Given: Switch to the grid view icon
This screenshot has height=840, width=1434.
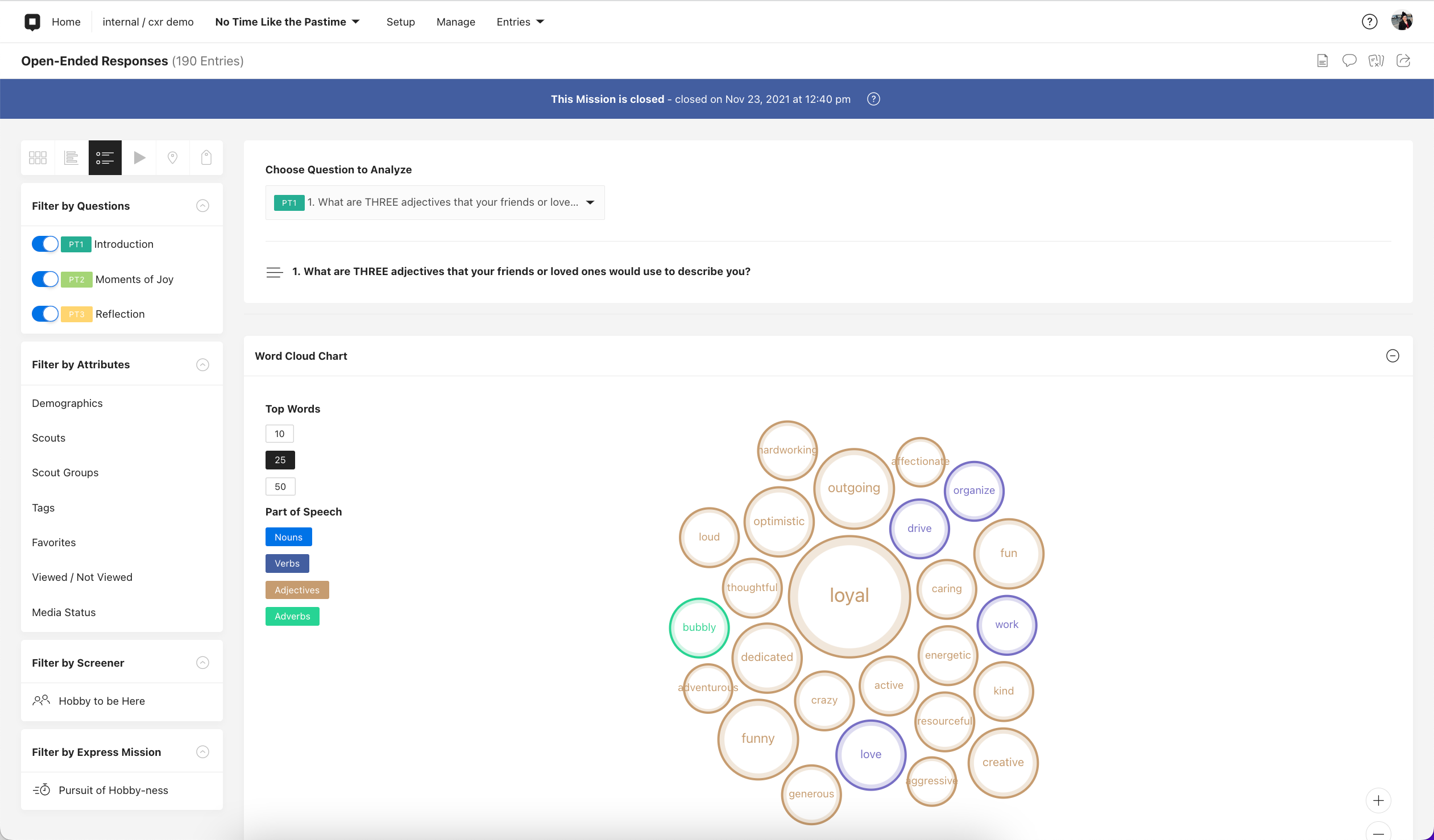Looking at the screenshot, I should click(38, 157).
